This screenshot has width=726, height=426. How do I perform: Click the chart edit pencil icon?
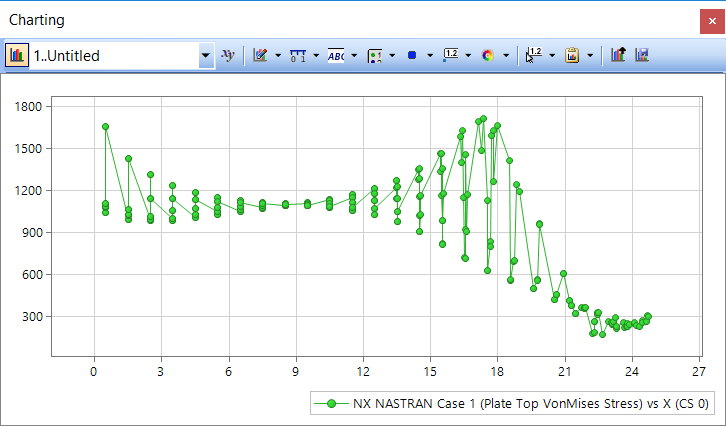(x=260, y=56)
